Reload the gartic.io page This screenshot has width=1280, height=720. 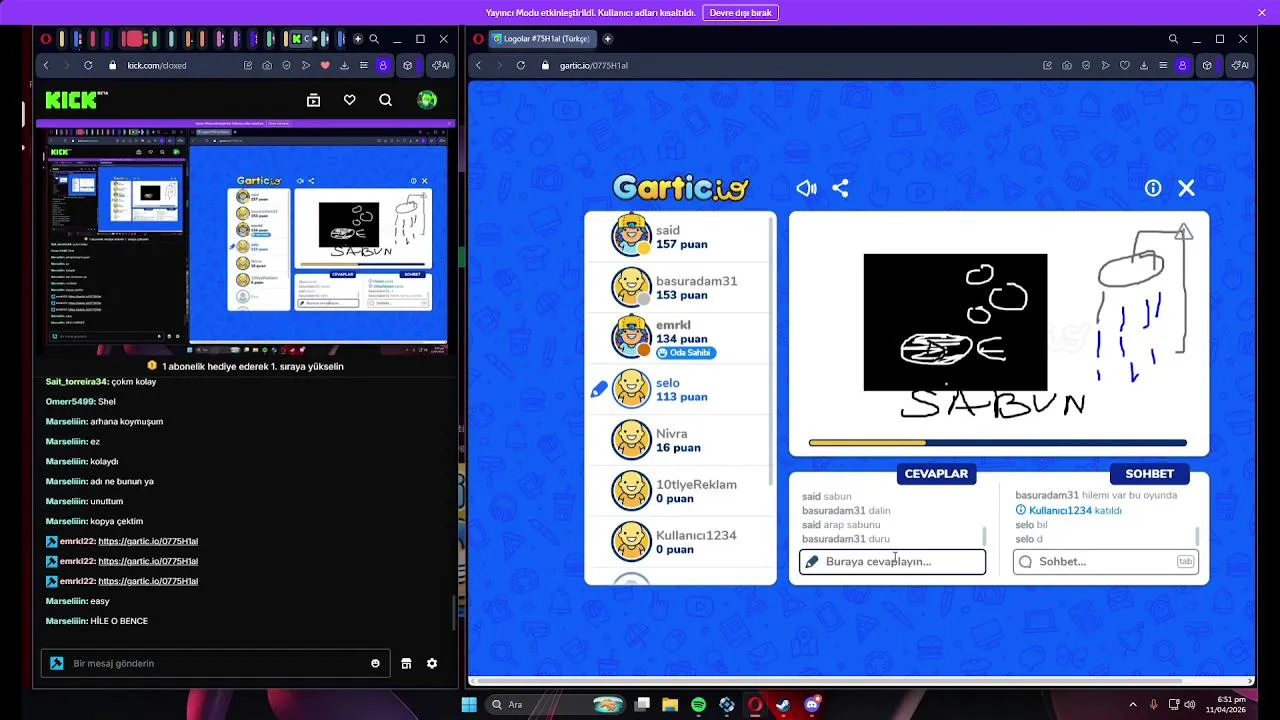[521, 65]
